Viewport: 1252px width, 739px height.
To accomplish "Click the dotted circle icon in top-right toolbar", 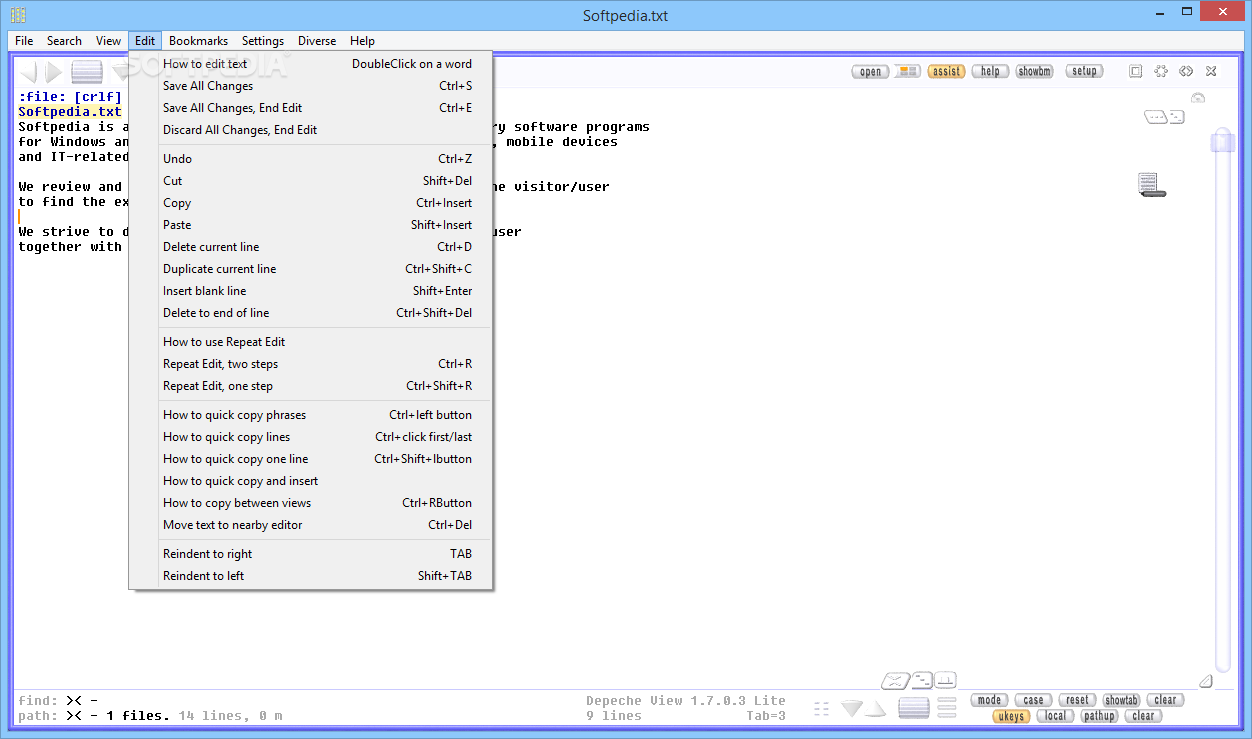I will pyautogui.click(x=1161, y=71).
